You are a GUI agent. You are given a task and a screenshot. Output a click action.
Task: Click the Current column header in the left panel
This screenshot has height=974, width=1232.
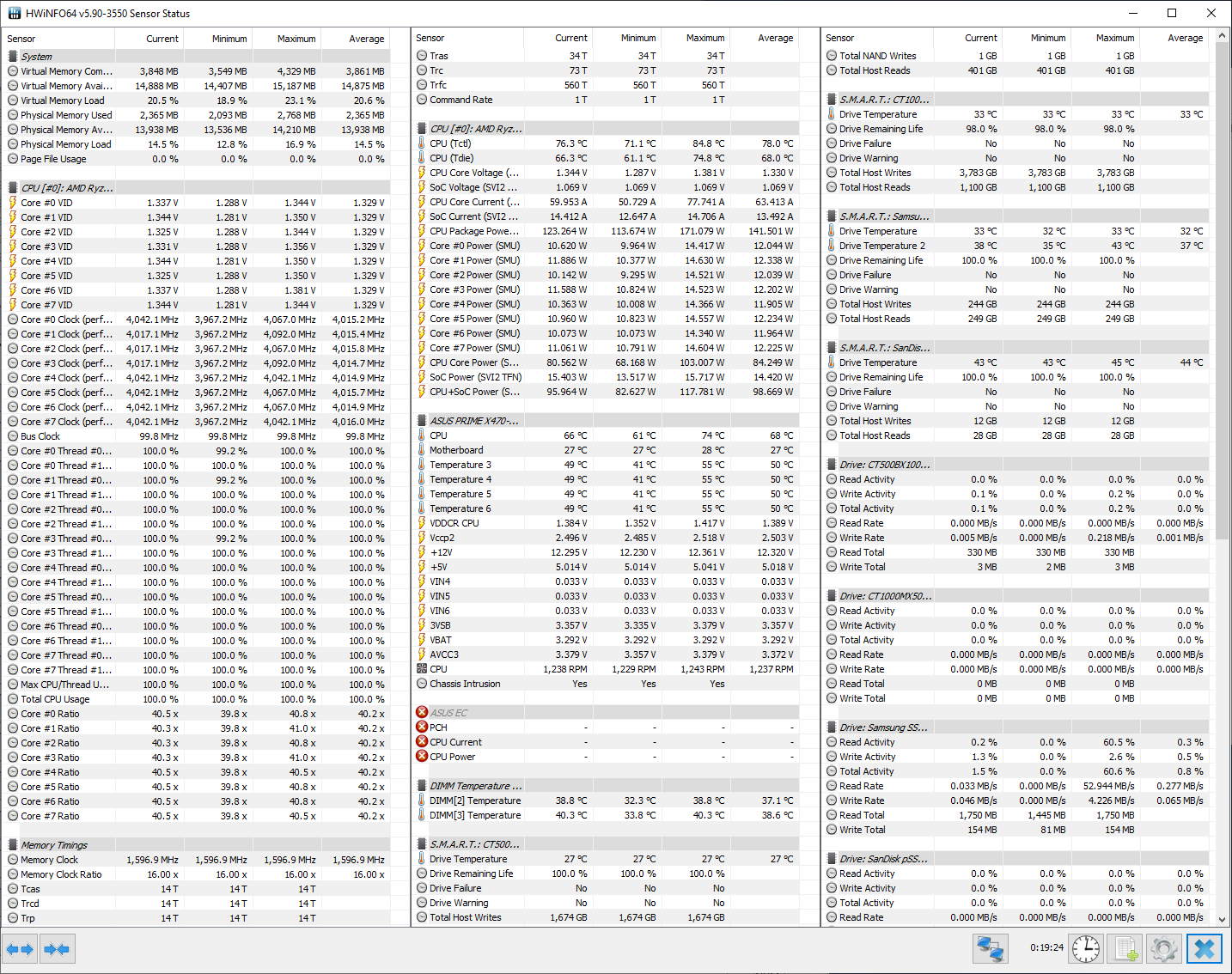149,39
